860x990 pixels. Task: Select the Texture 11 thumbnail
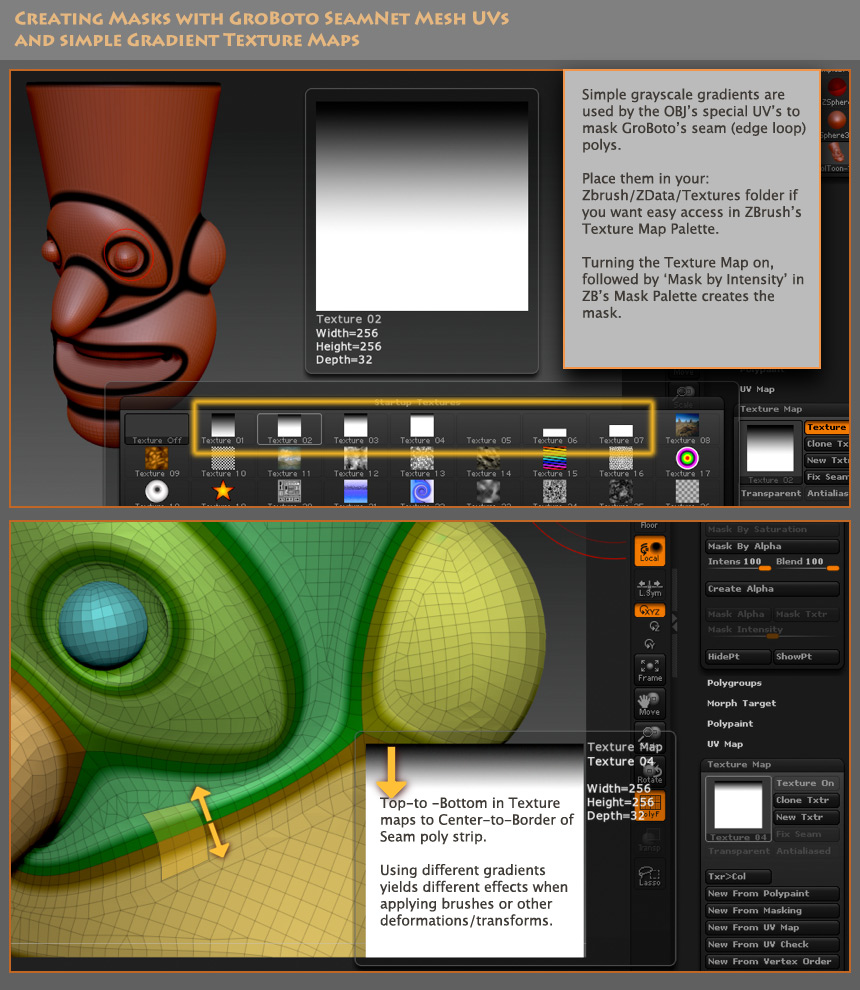[289, 462]
